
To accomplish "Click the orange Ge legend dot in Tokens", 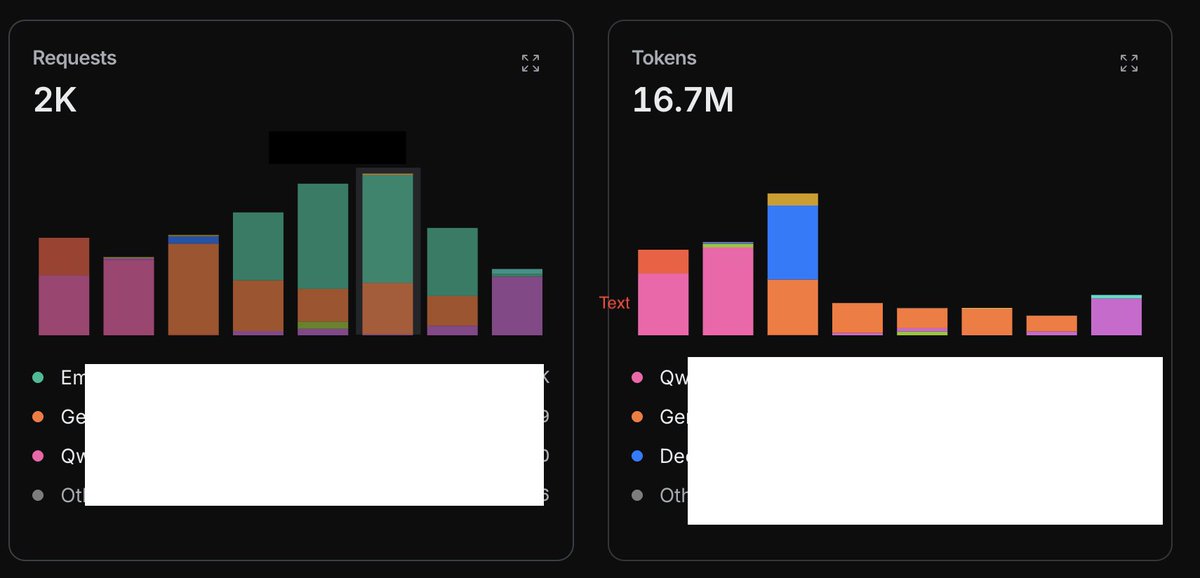I will tap(637, 417).
